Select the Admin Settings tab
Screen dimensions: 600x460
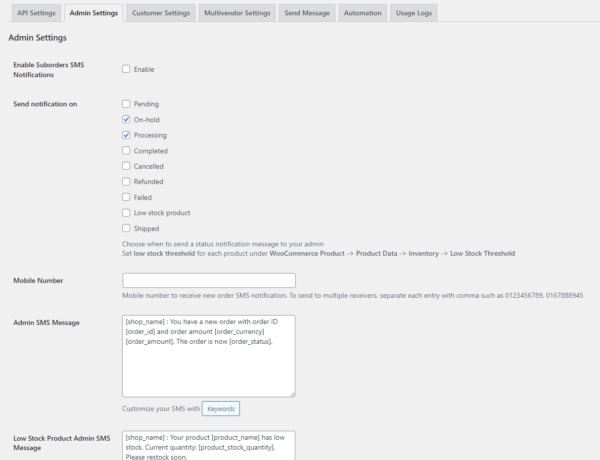click(x=94, y=13)
